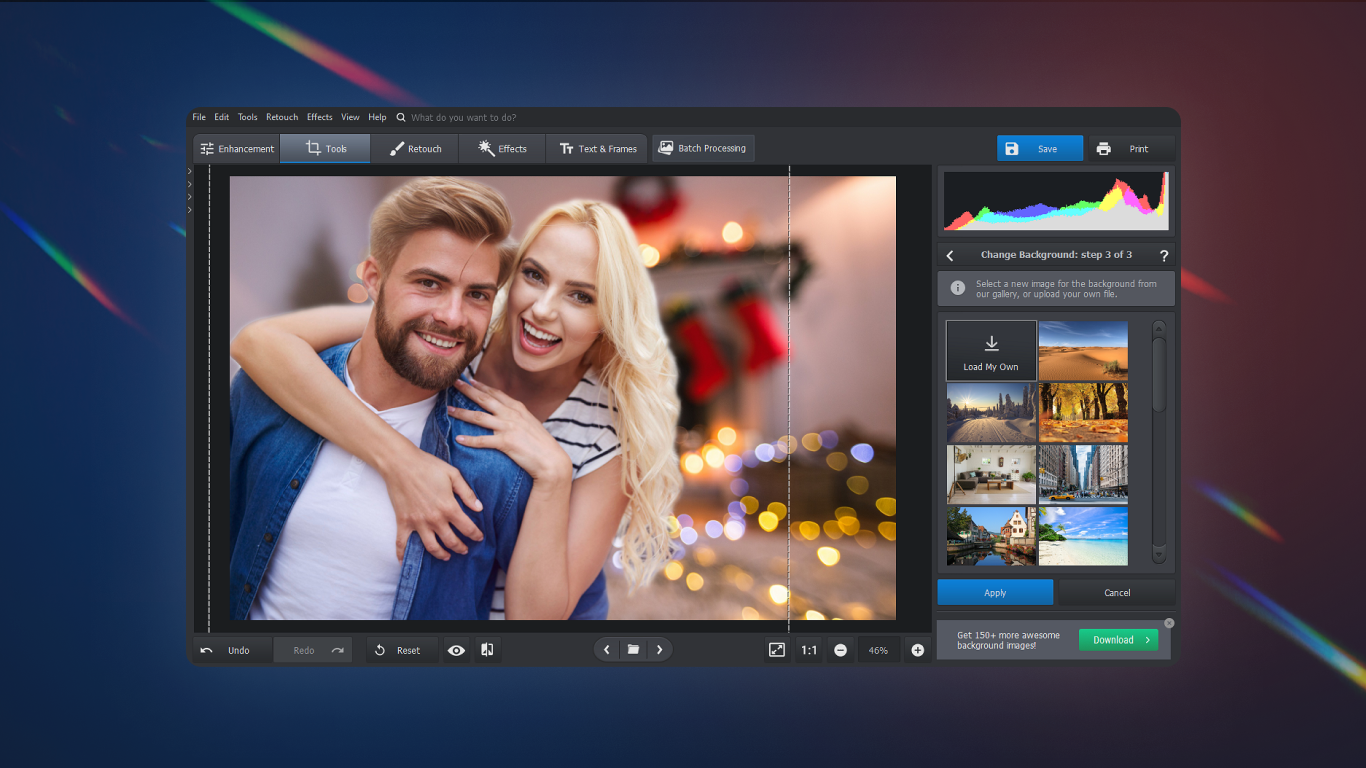This screenshot has width=1366, height=768.
Task: Click the help question mark icon
Action: (x=1163, y=256)
